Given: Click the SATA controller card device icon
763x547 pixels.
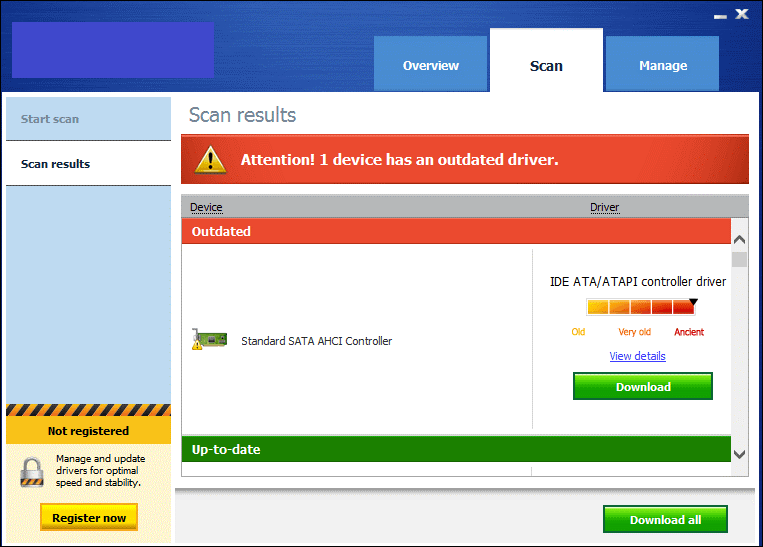Looking at the screenshot, I should click(x=209, y=340).
